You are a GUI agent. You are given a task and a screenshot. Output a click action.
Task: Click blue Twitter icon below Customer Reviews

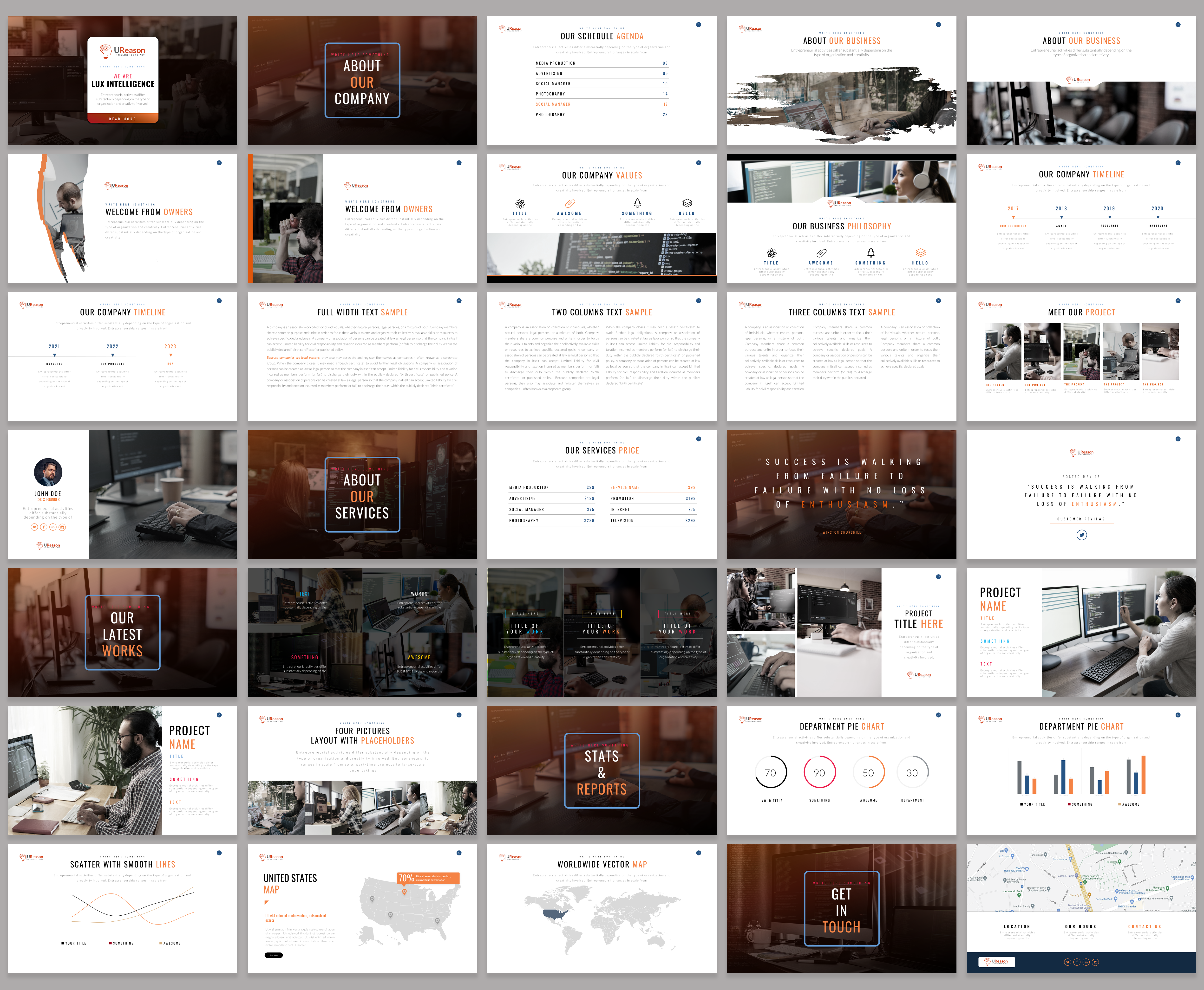tap(1081, 535)
